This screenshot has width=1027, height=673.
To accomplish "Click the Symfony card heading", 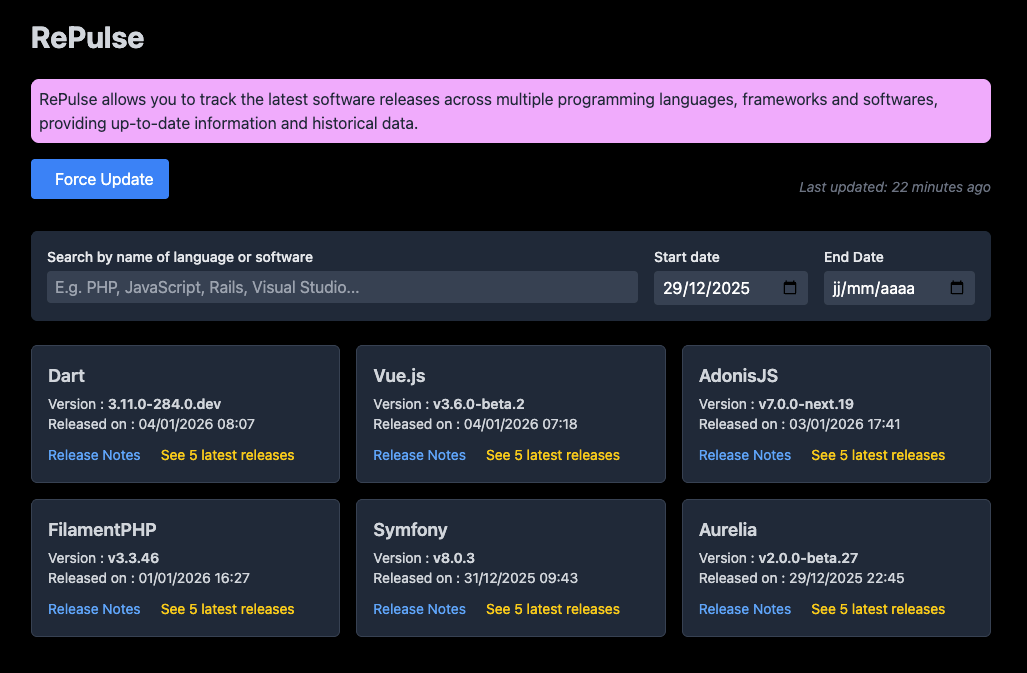I will 410,530.
